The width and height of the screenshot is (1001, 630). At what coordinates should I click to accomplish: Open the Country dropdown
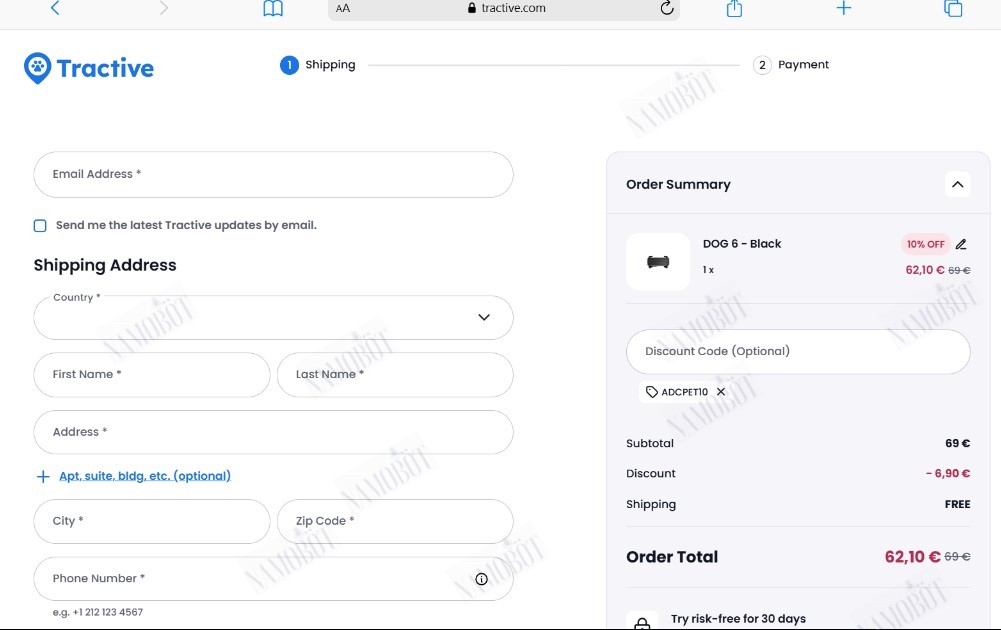273,317
